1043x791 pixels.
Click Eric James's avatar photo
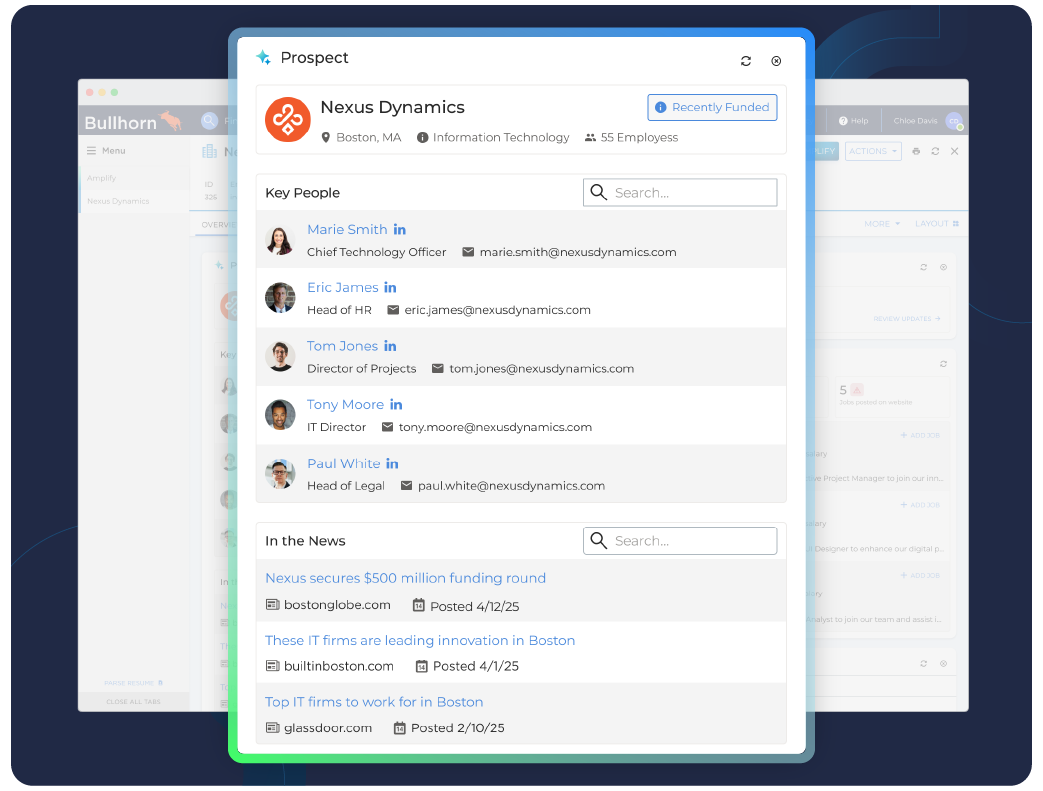280,298
